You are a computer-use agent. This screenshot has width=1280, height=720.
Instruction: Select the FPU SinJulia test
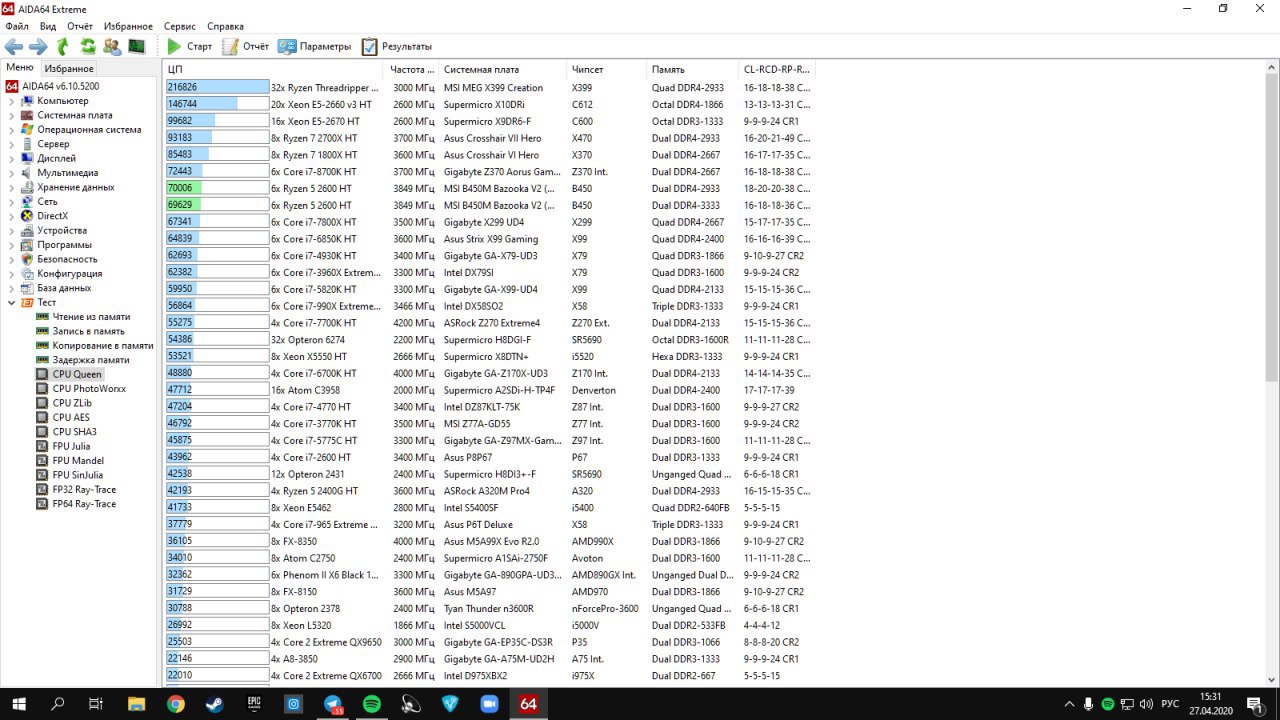77,475
